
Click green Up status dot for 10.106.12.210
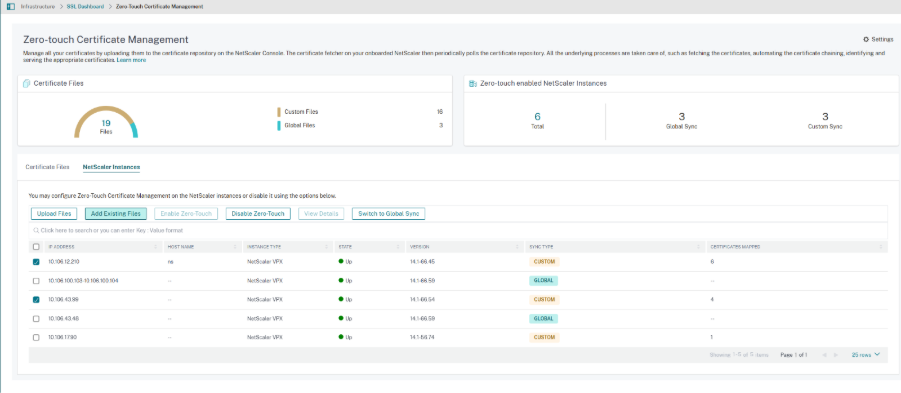(341, 261)
